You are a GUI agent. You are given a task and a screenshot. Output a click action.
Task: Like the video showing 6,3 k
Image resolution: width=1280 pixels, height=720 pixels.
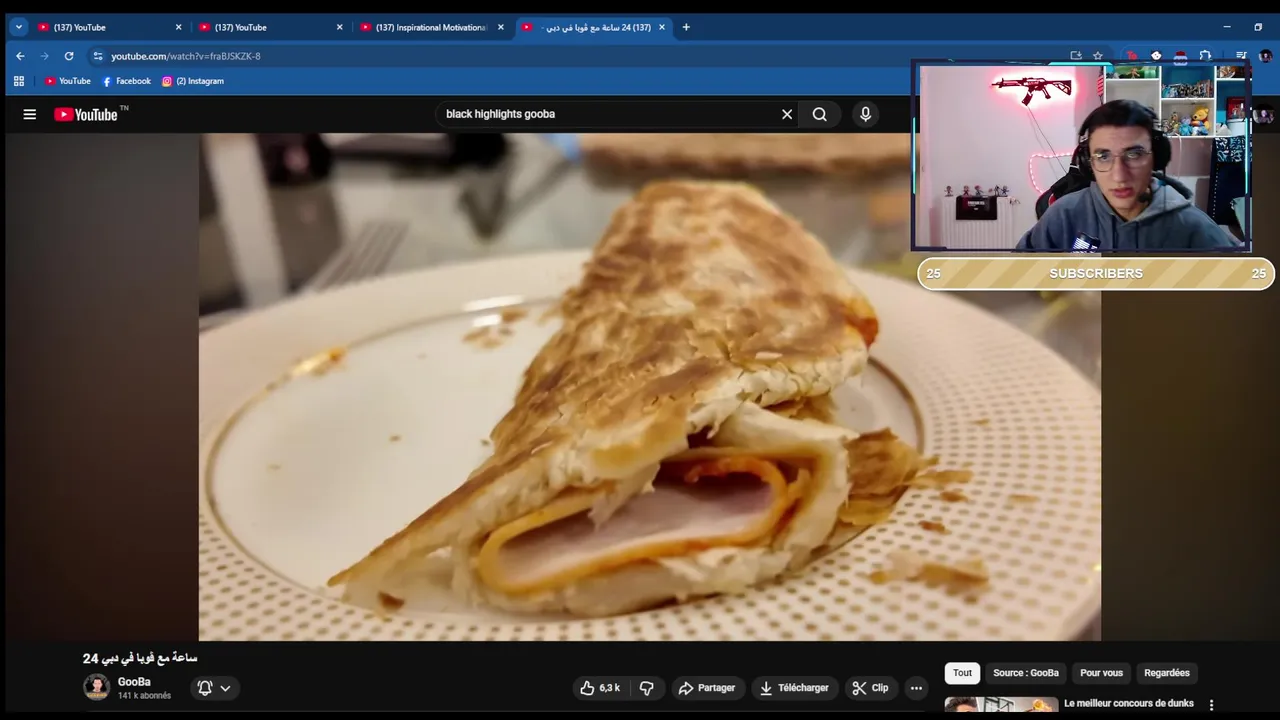(600, 688)
